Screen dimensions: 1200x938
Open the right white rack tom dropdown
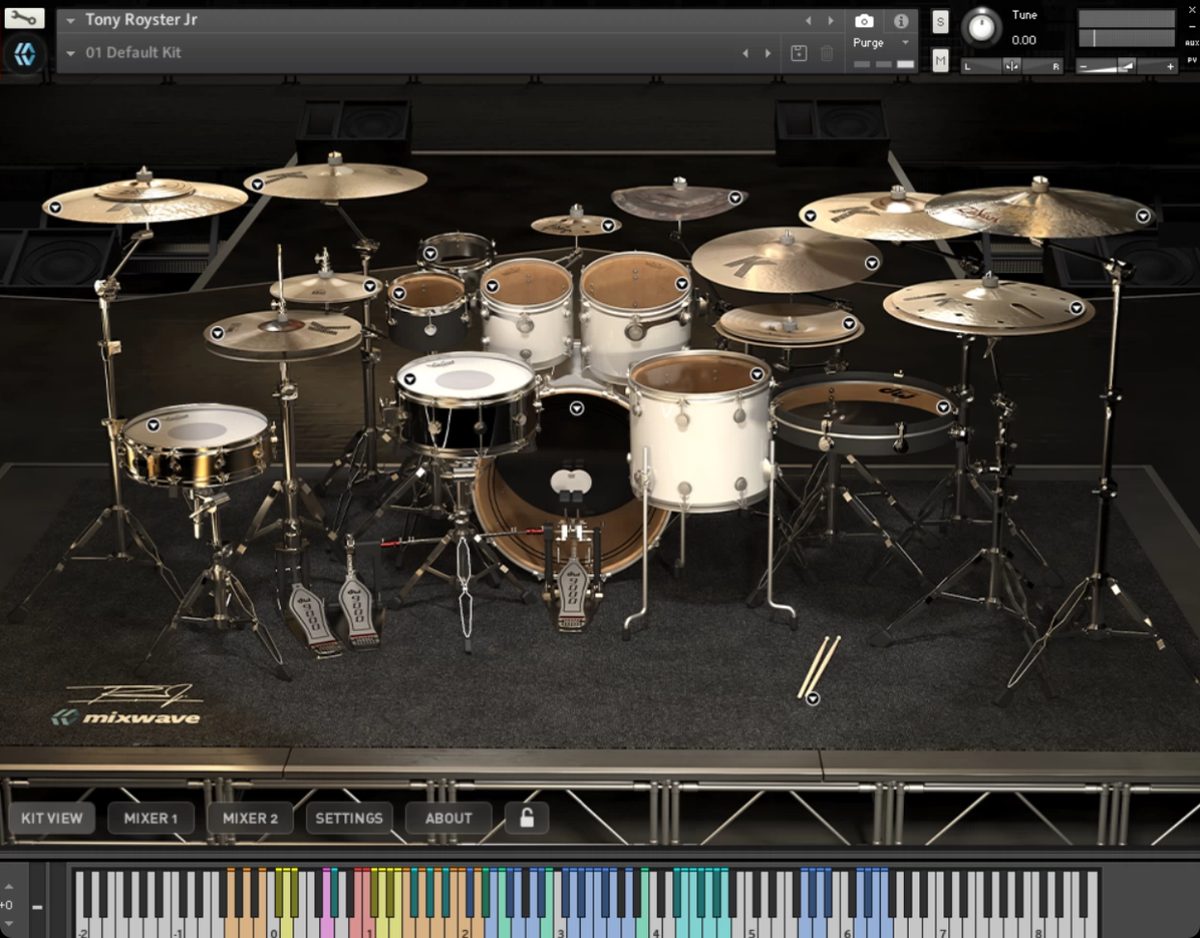(x=681, y=284)
